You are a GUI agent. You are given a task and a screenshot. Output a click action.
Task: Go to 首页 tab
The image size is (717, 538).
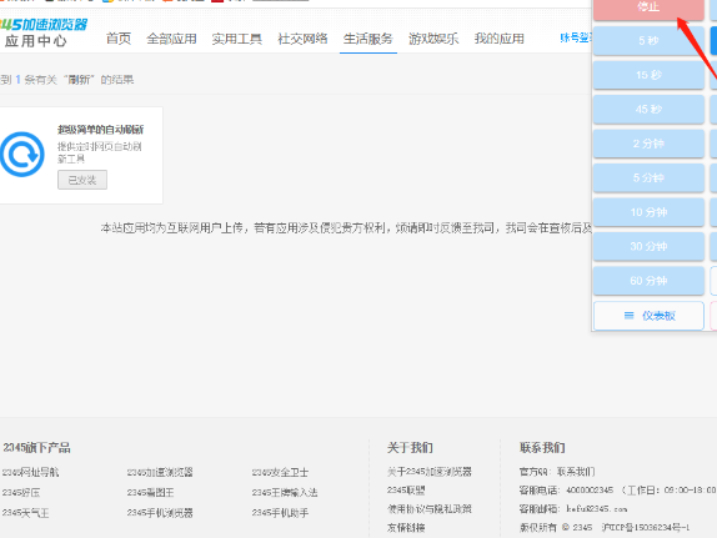118,39
